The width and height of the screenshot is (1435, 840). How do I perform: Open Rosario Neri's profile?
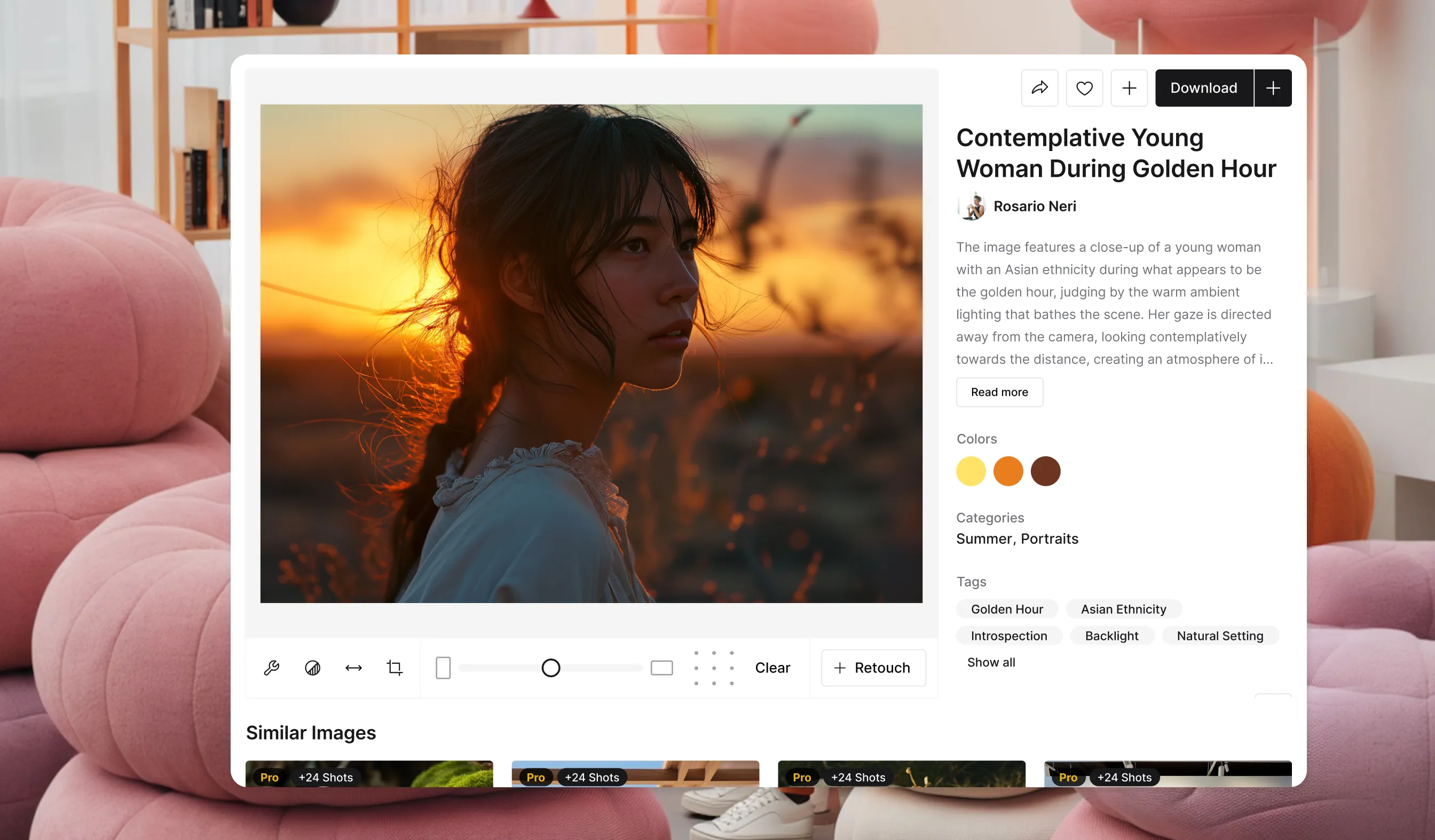tap(1034, 206)
